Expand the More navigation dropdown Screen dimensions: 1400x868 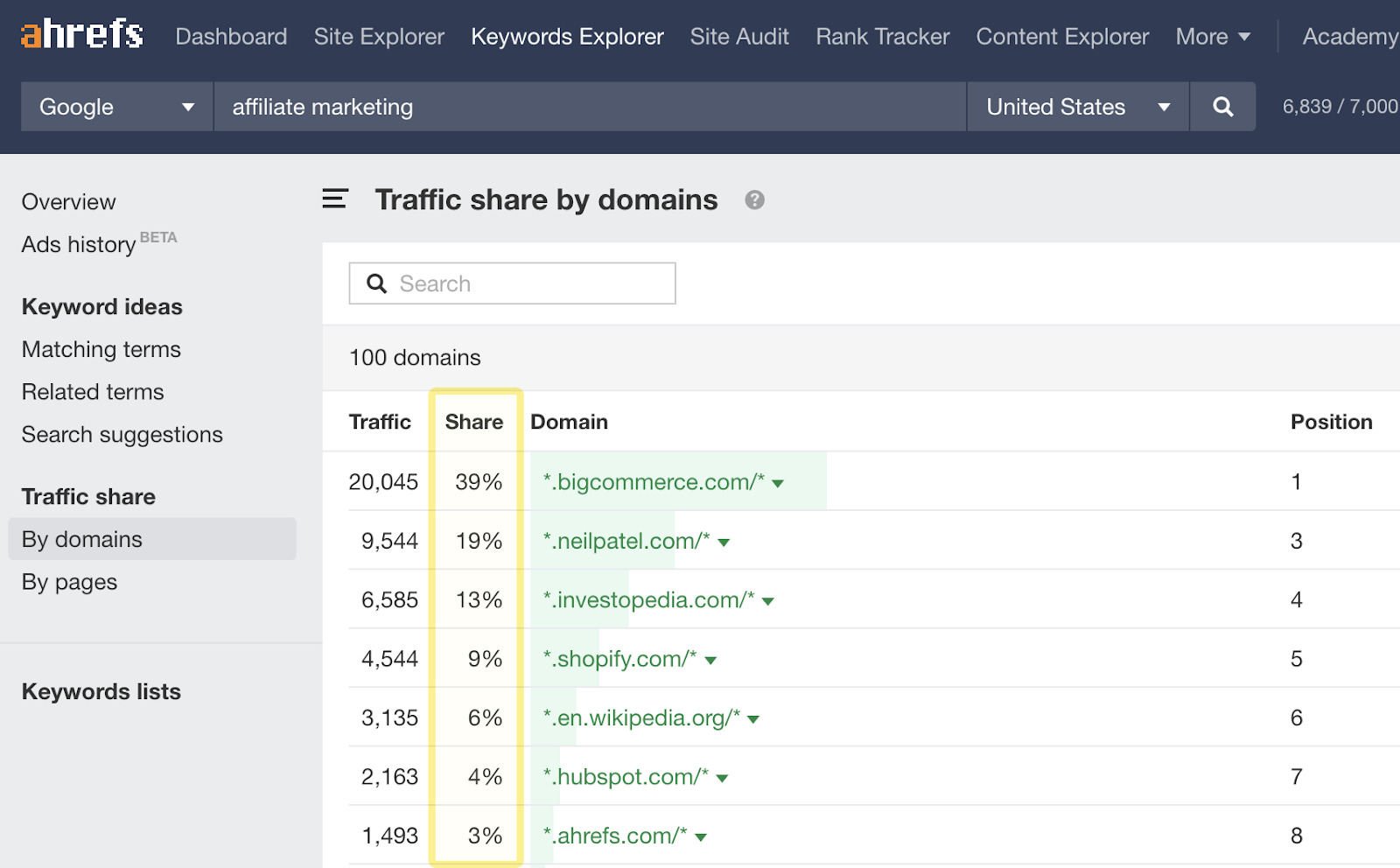tap(1213, 37)
